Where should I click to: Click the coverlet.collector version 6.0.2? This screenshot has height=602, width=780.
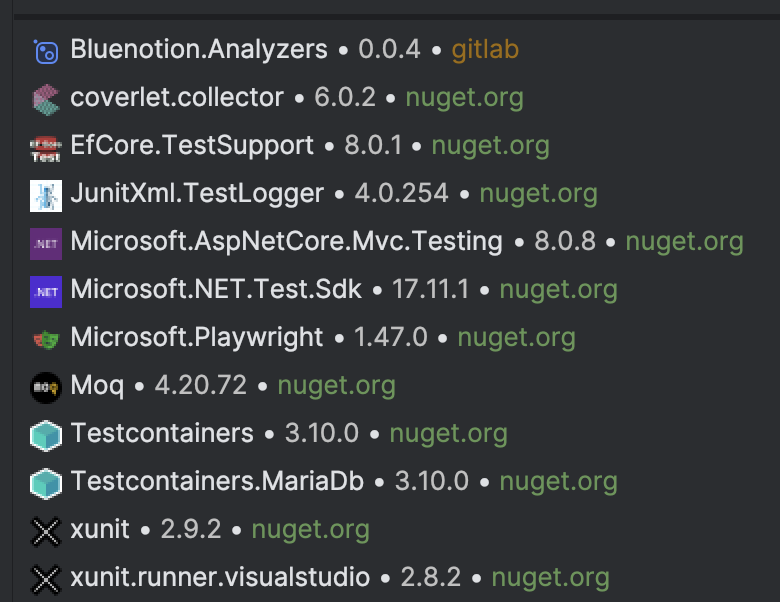(344, 97)
